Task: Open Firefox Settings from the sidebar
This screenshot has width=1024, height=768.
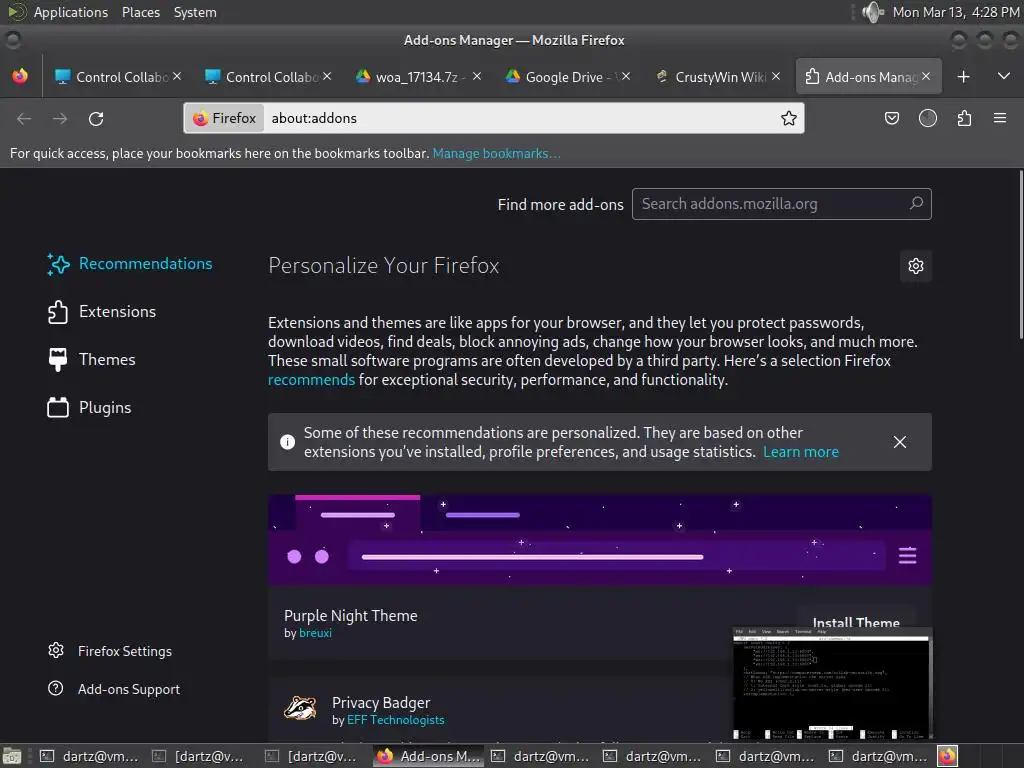Action: (110, 651)
